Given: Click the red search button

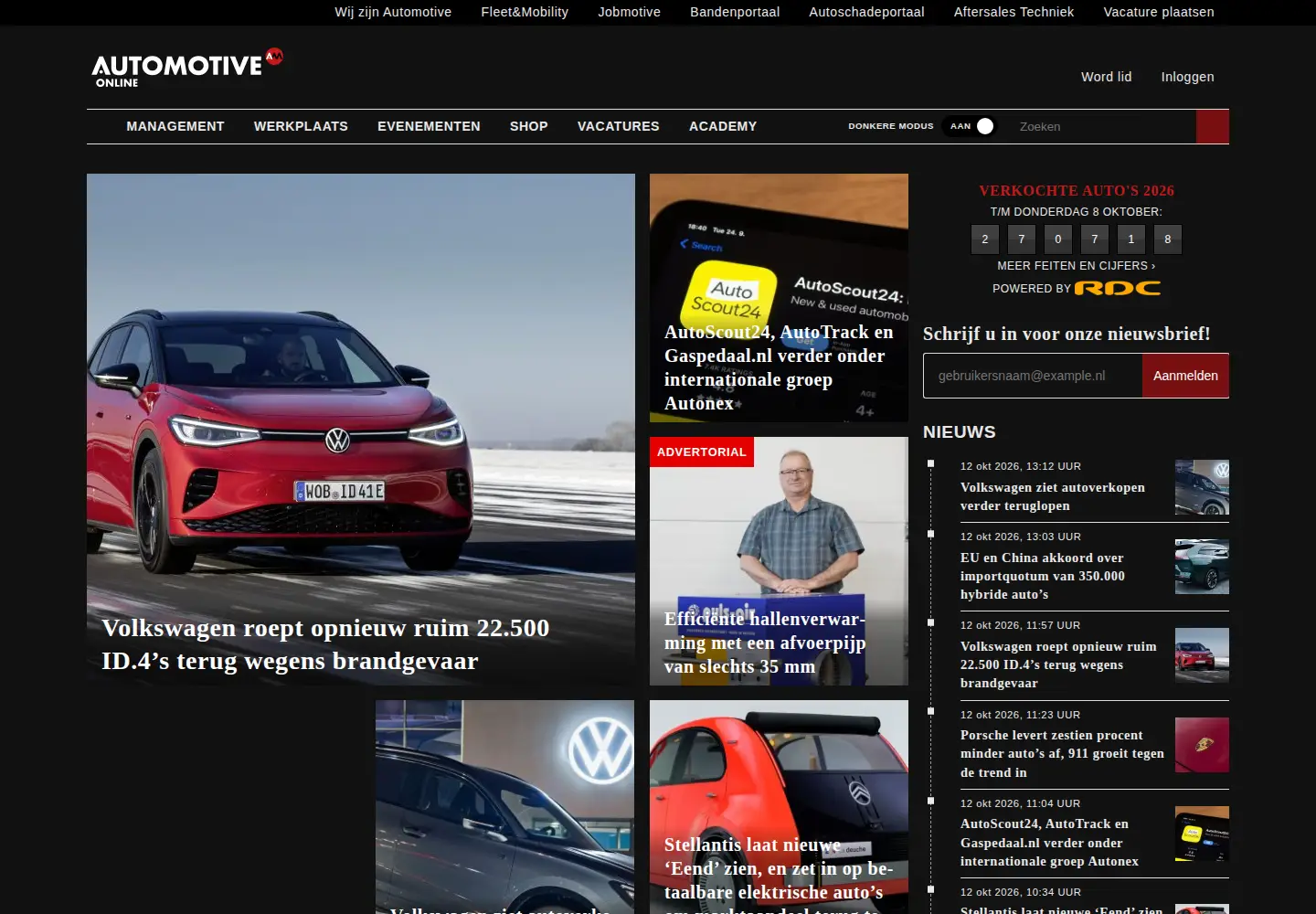Looking at the screenshot, I should 1213,127.
